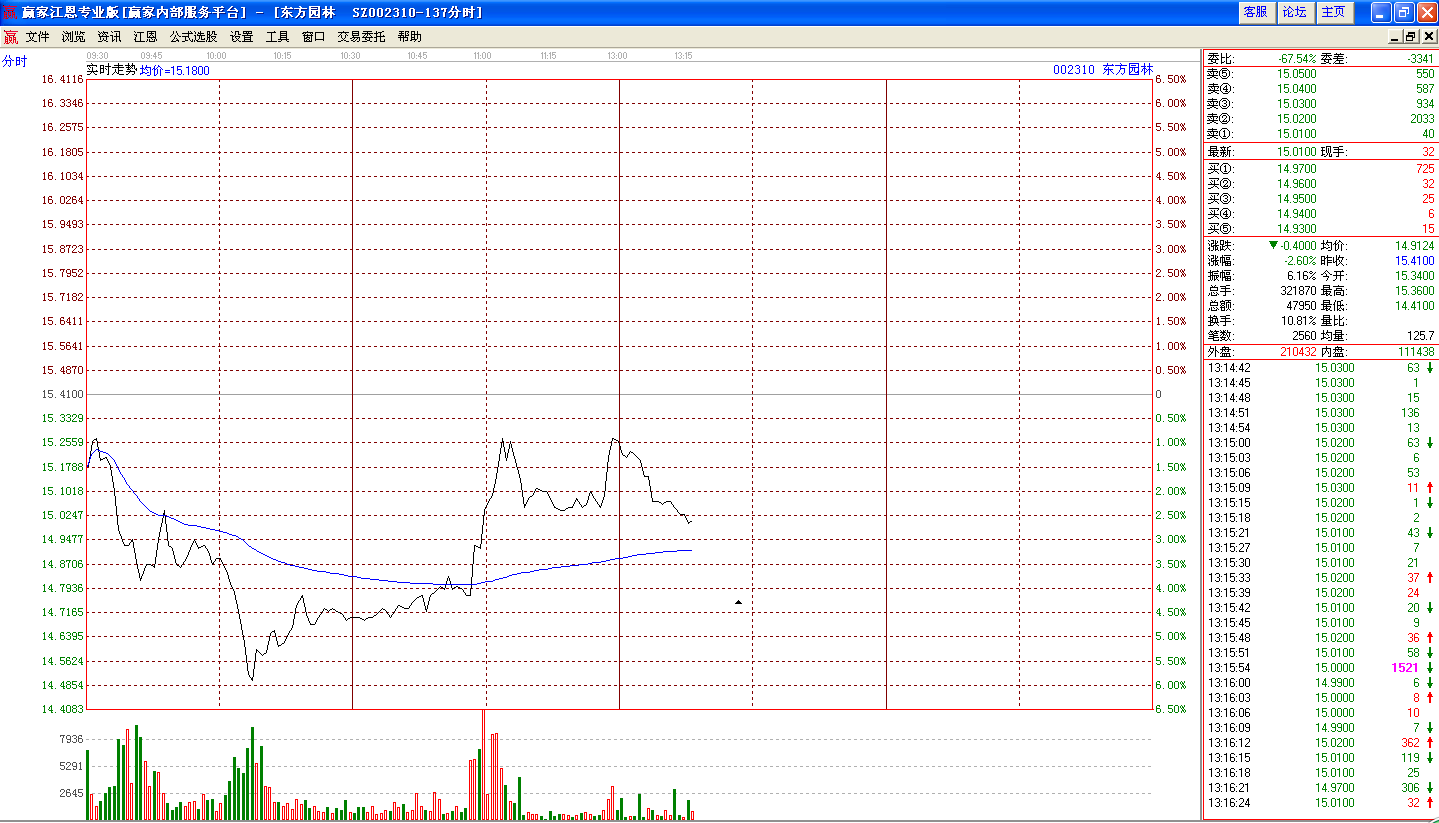
Task: Close the inner chart window in menu bar
Action: click(x=1427, y=37)
